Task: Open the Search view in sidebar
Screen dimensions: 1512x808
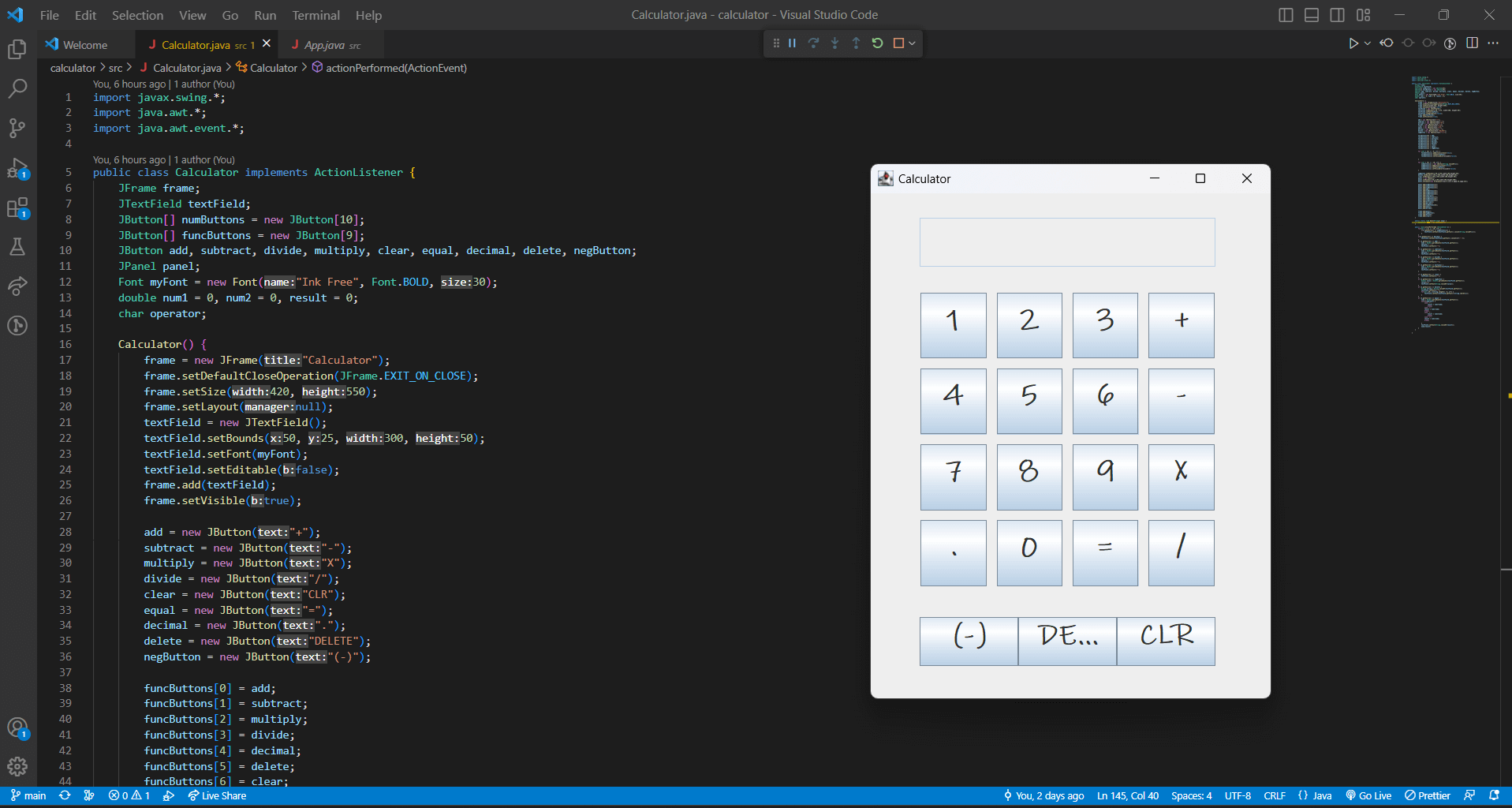Action: tap(17, 88)
